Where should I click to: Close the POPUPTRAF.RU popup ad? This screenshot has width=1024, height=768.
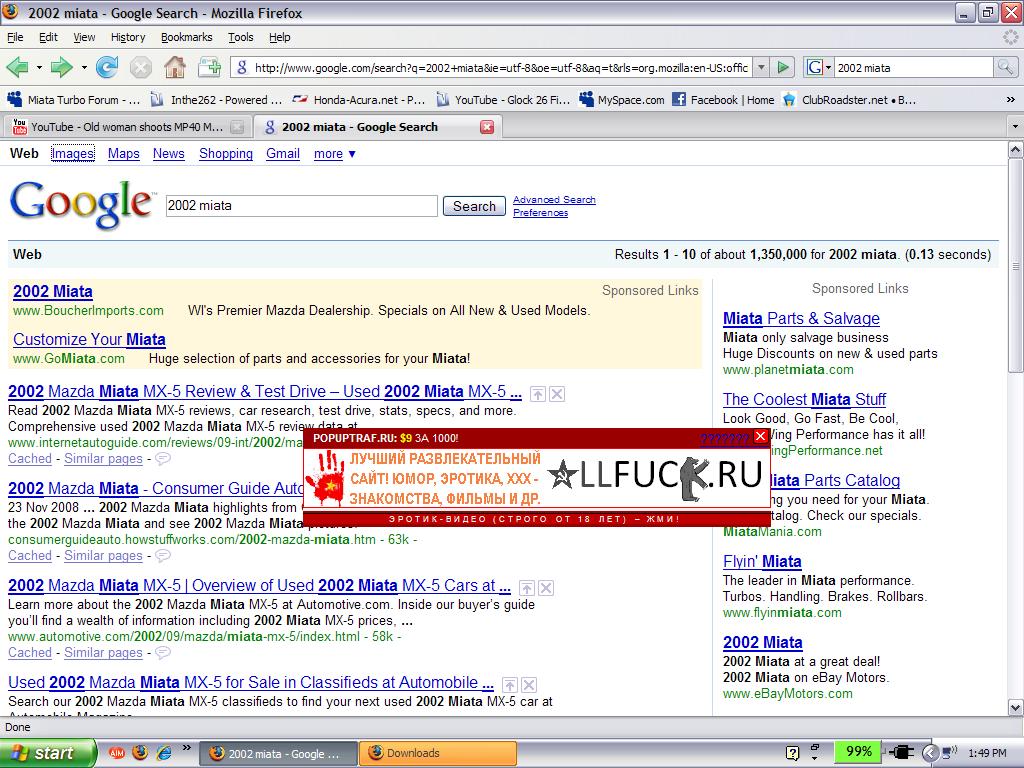[x=761, y=436]
